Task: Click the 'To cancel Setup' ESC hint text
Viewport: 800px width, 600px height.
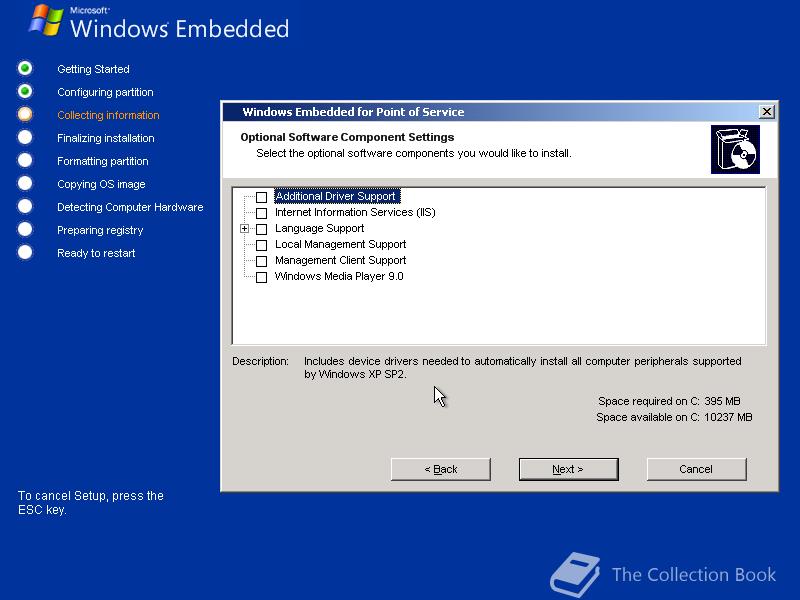Action: (90, 503)
